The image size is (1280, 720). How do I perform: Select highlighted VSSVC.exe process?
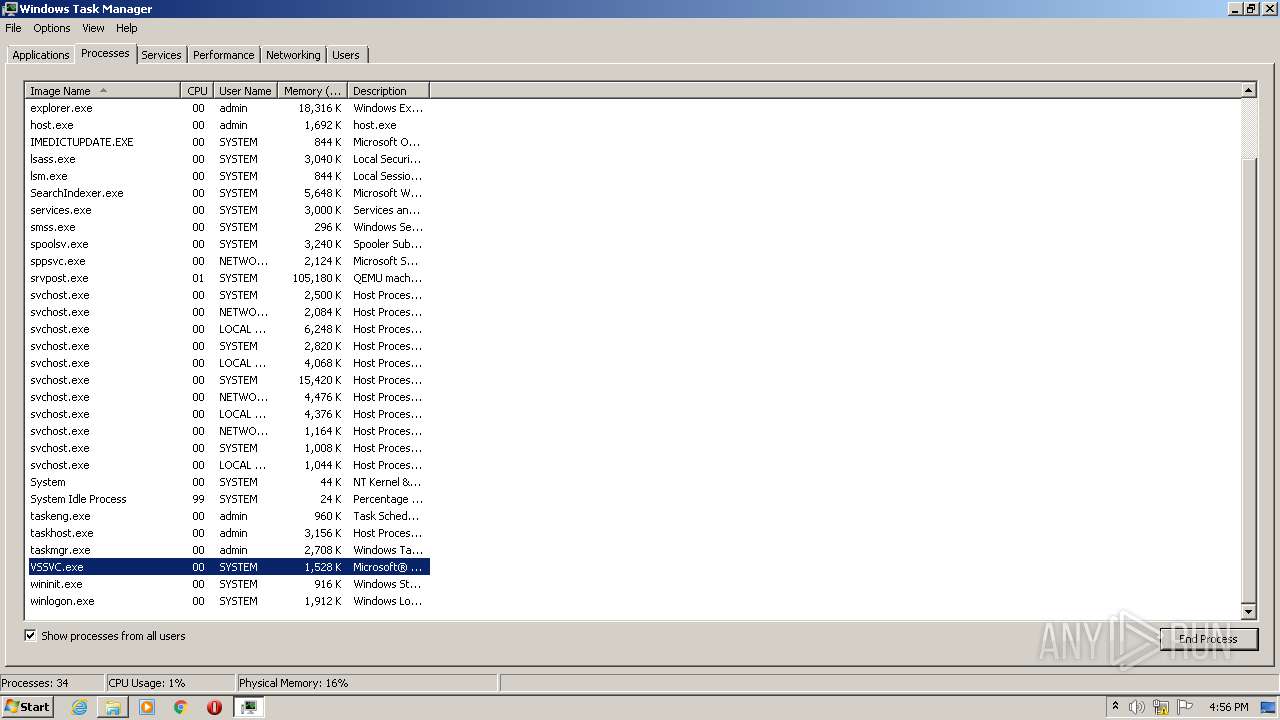(227, 567)
